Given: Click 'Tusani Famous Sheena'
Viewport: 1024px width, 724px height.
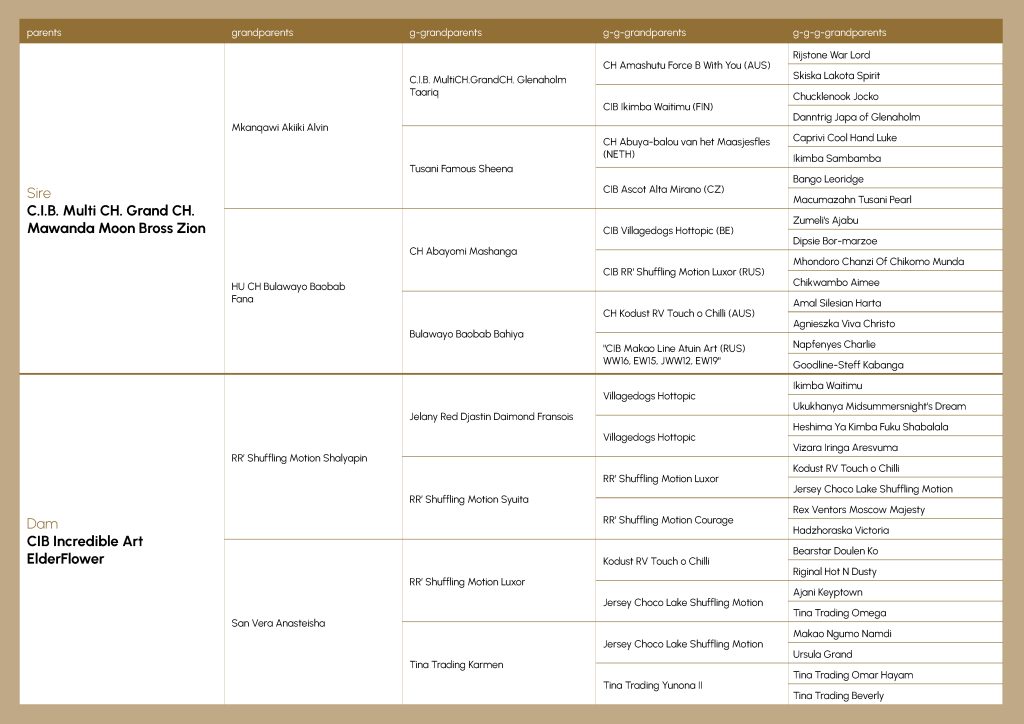Looking at the screenshot, I should [461, 168].
